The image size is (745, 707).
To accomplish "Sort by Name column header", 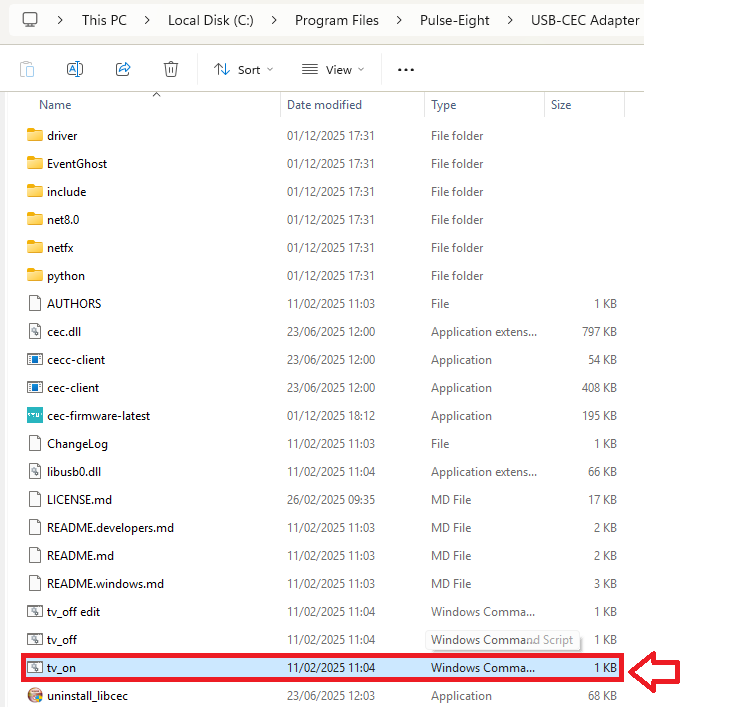I will [55, 105].
